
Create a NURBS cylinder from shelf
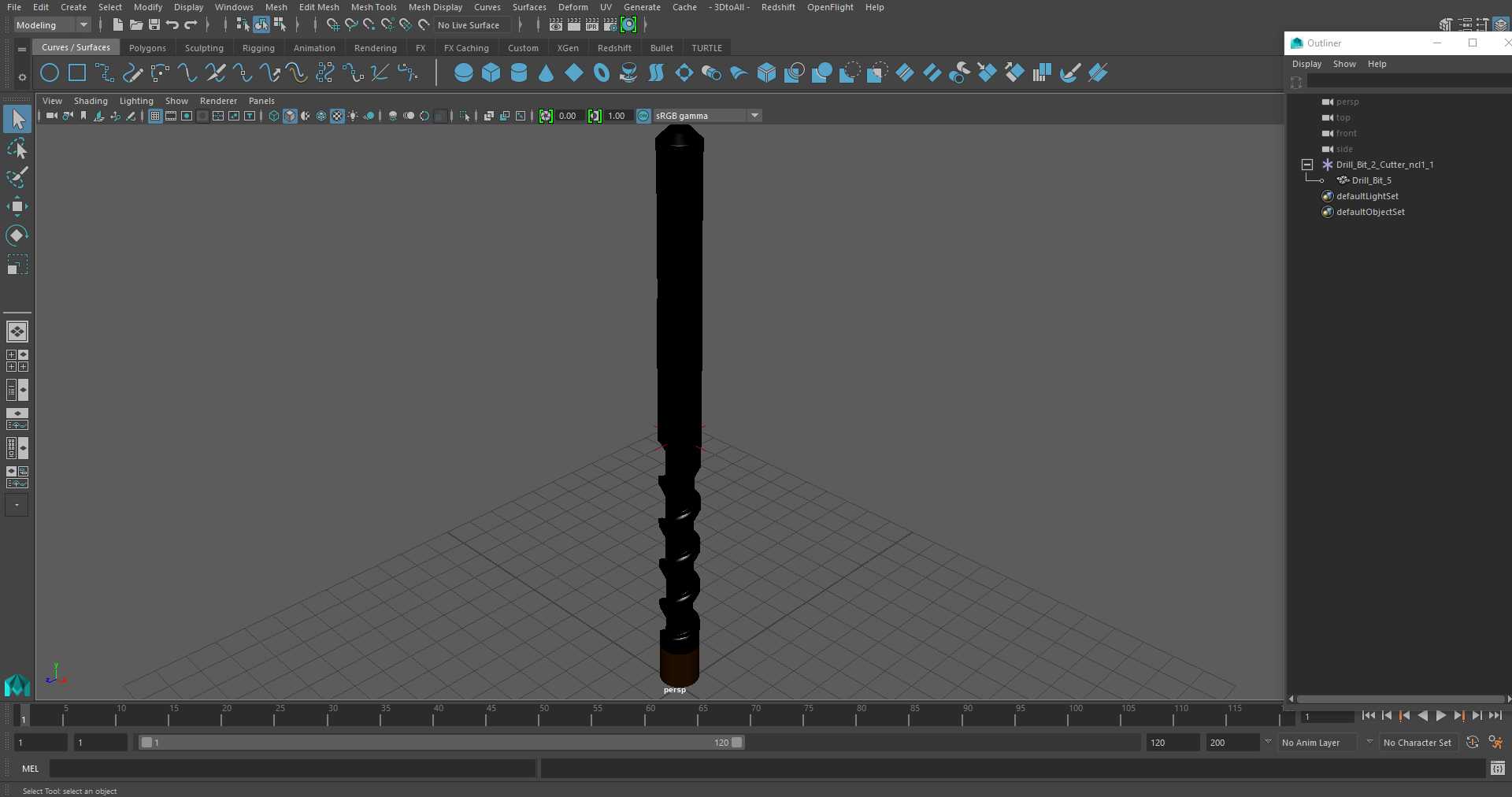click(x=519, y=73)
